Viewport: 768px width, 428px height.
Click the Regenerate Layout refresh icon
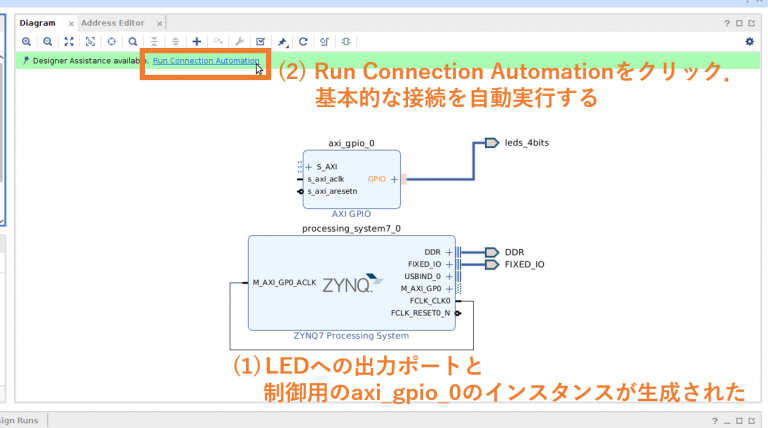(x=303, y=41)
